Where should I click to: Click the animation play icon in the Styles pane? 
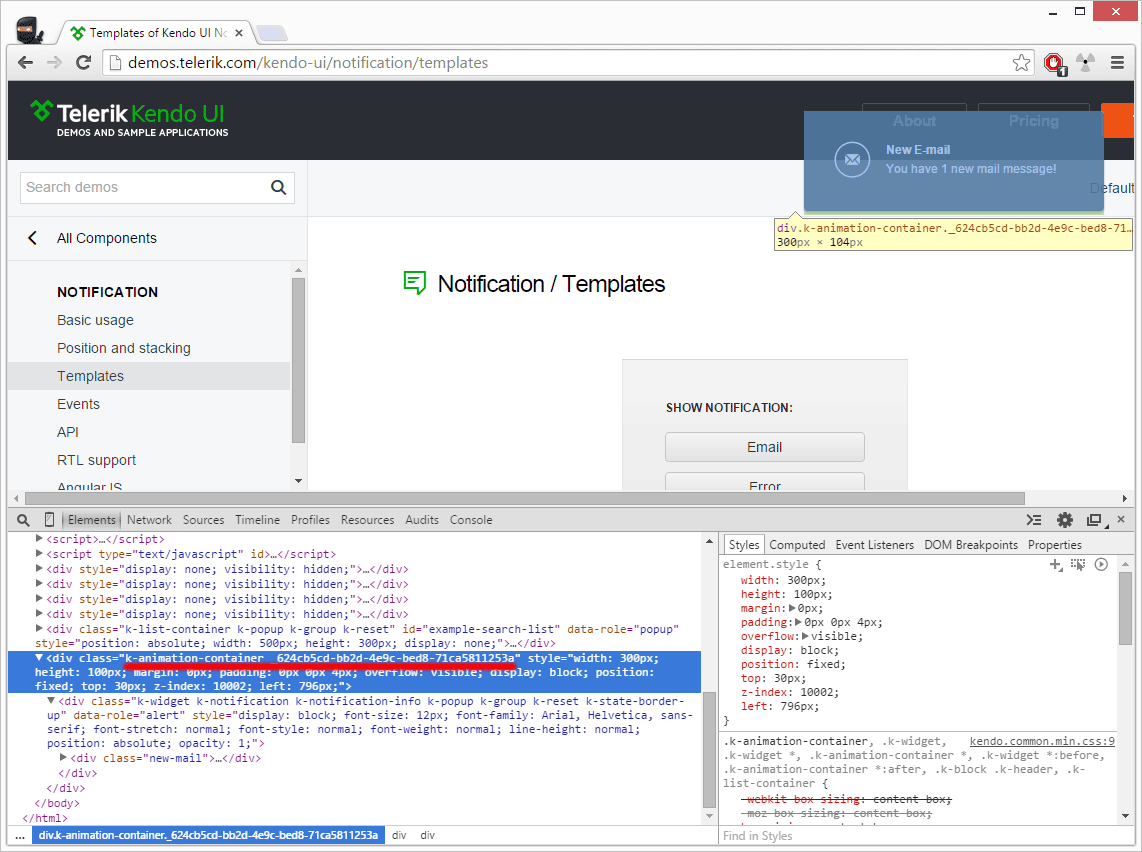pyautogui.click(x=1101, y=564)
